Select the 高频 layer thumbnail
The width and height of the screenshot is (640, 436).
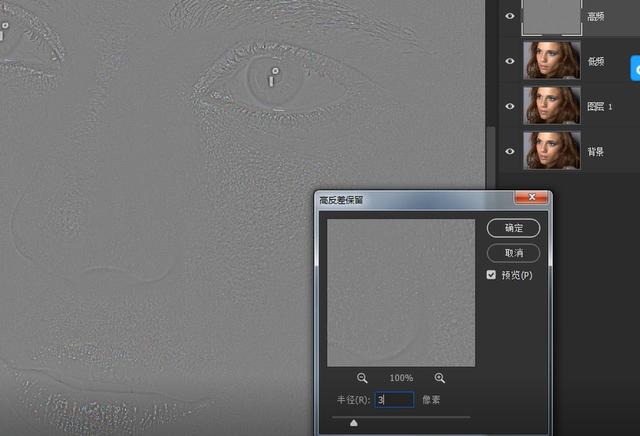(552, 17)
